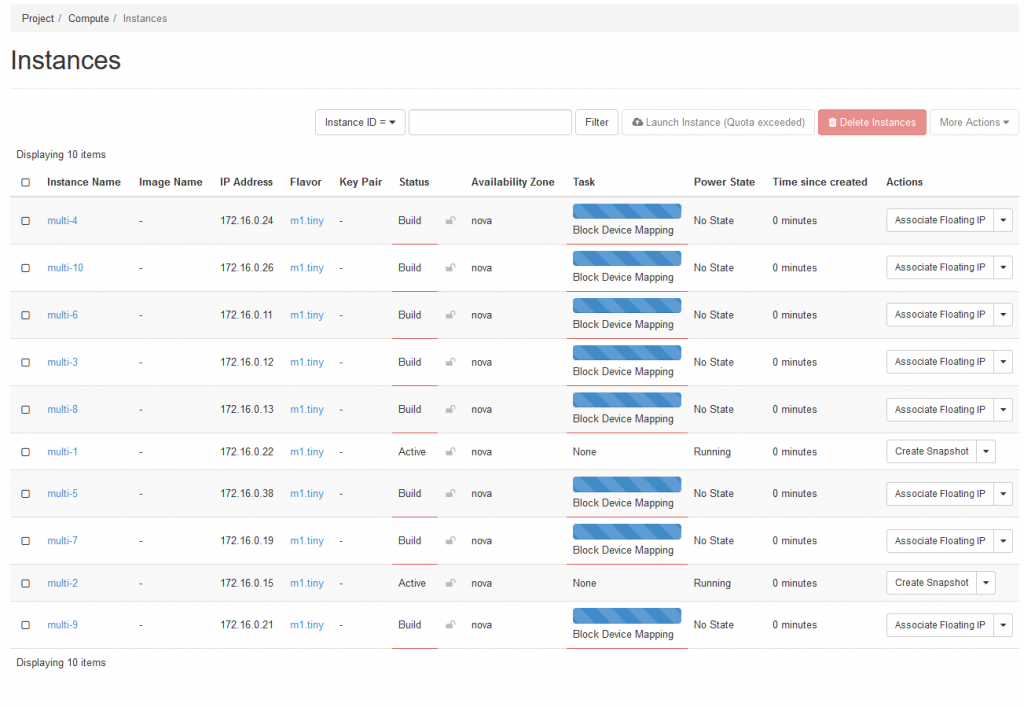Tick the checkbox for multi-3
1024x707 pixels.
click(x=25, y=362)
